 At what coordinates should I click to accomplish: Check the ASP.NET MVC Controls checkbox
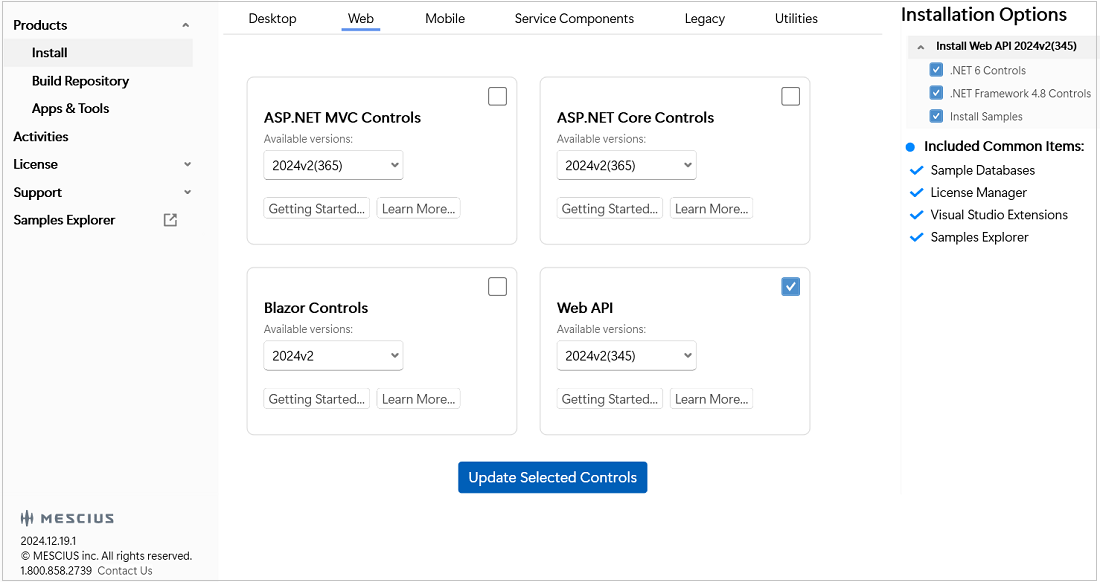pyautogui.click(x=497, y=96)
